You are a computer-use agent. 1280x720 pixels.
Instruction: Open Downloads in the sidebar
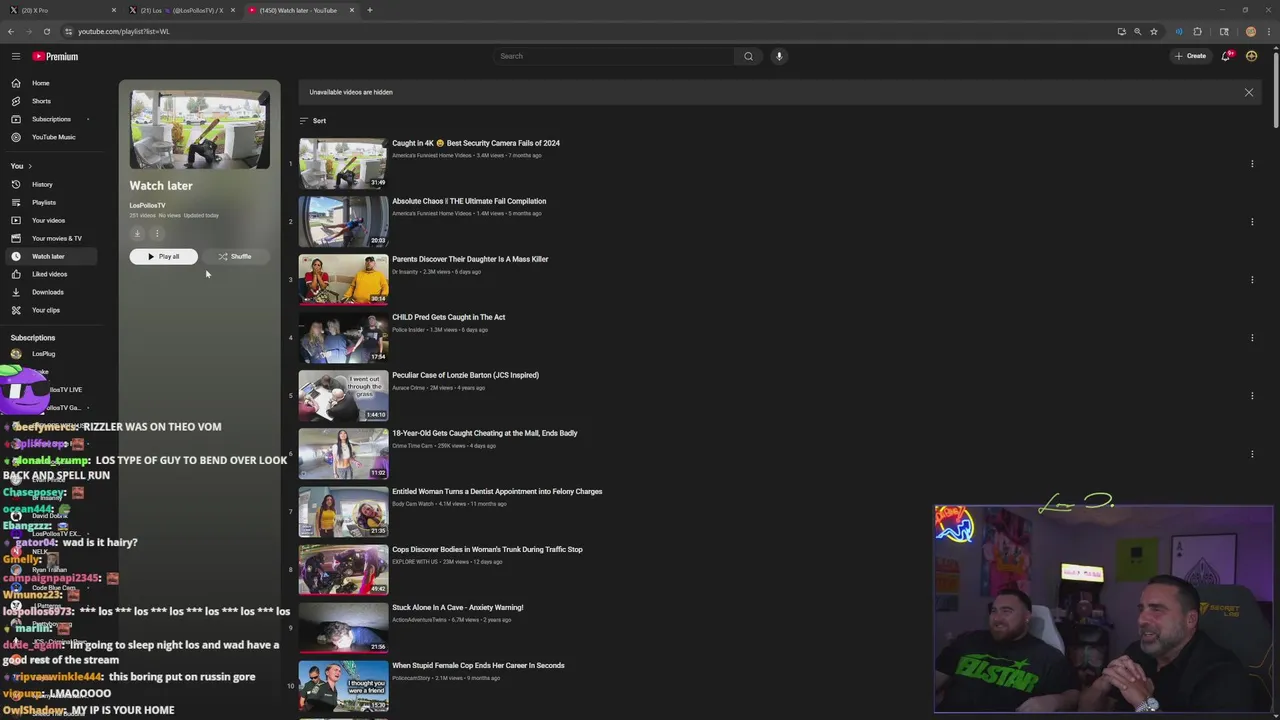[x=47, y=292]
